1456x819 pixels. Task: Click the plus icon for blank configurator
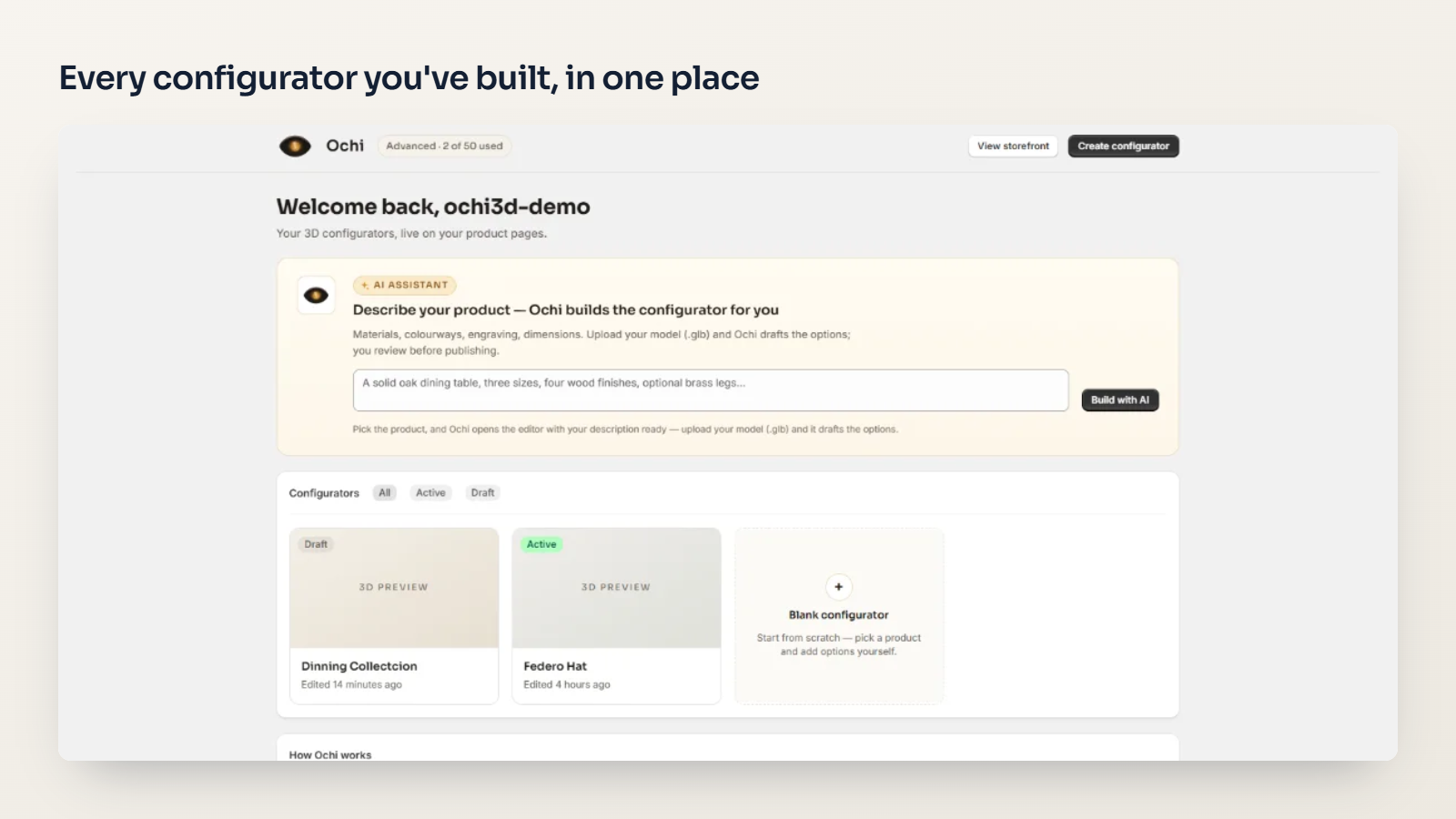coord(838,587)
